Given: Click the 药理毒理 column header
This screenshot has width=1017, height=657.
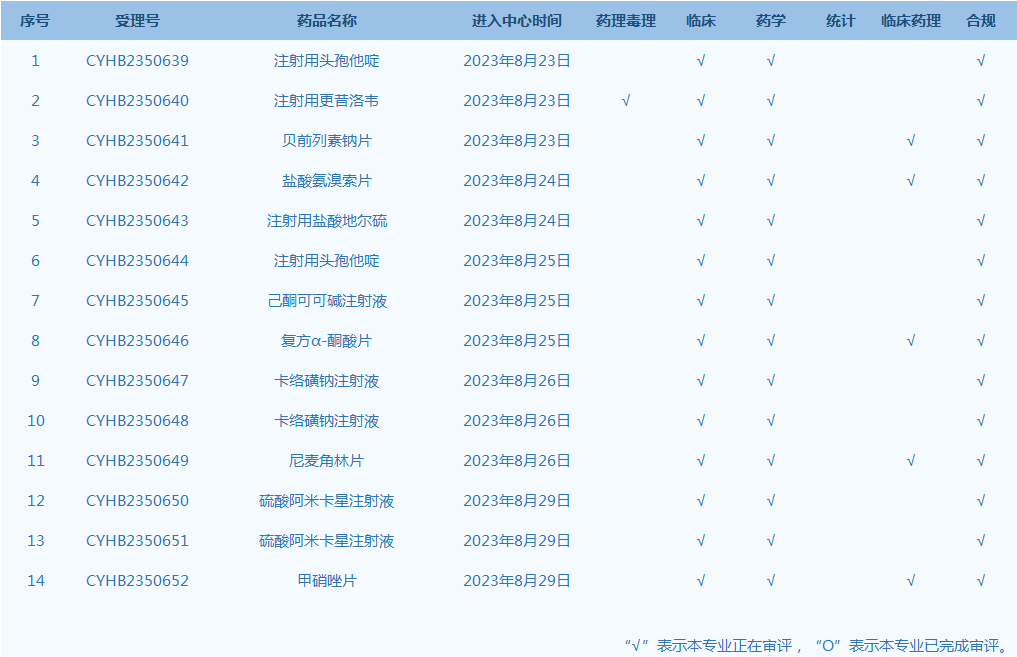Looking at the screenshot, I should click(x=626, y=21).
